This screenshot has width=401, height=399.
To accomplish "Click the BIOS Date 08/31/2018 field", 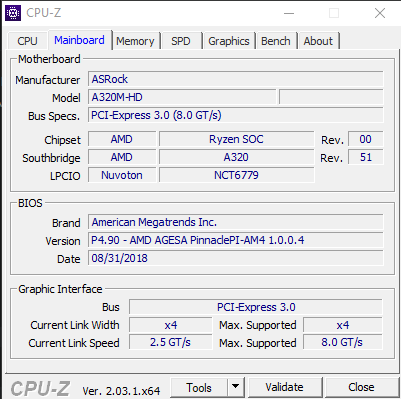I will pyautogui.click(x=236, y=258).
